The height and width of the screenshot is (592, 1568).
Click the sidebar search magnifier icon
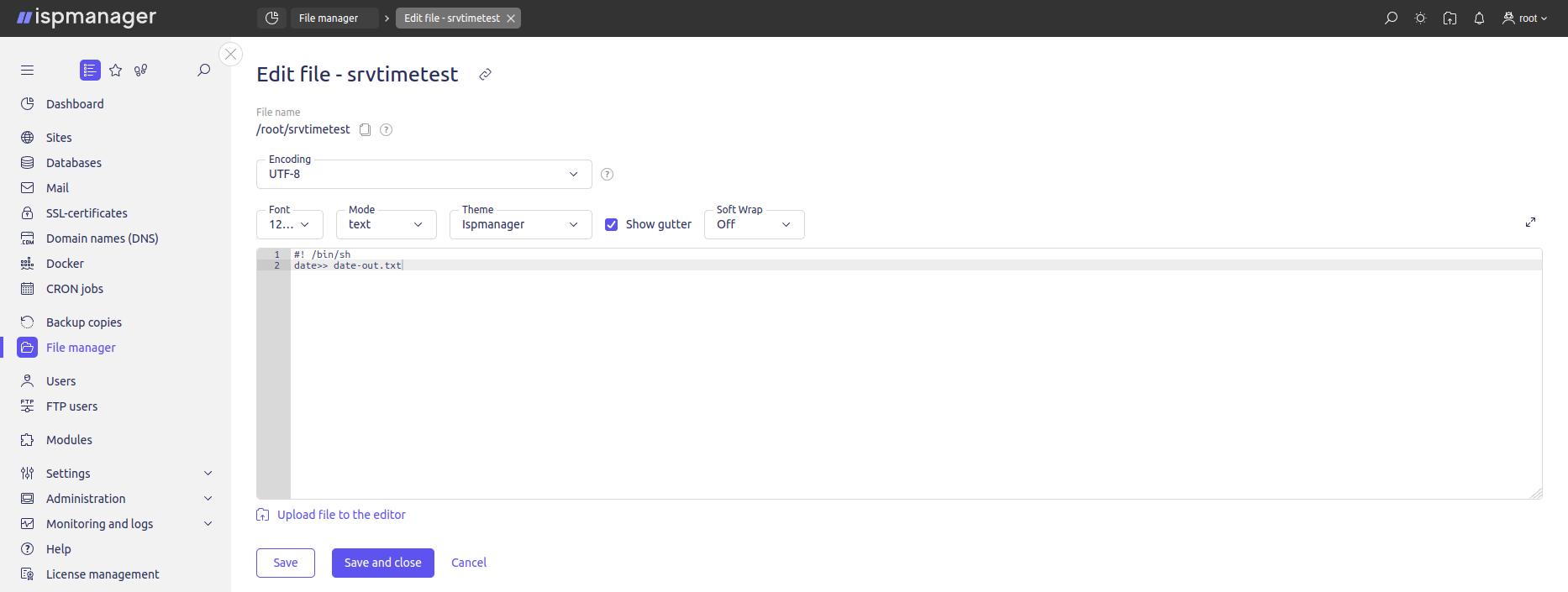pos(203,71)
